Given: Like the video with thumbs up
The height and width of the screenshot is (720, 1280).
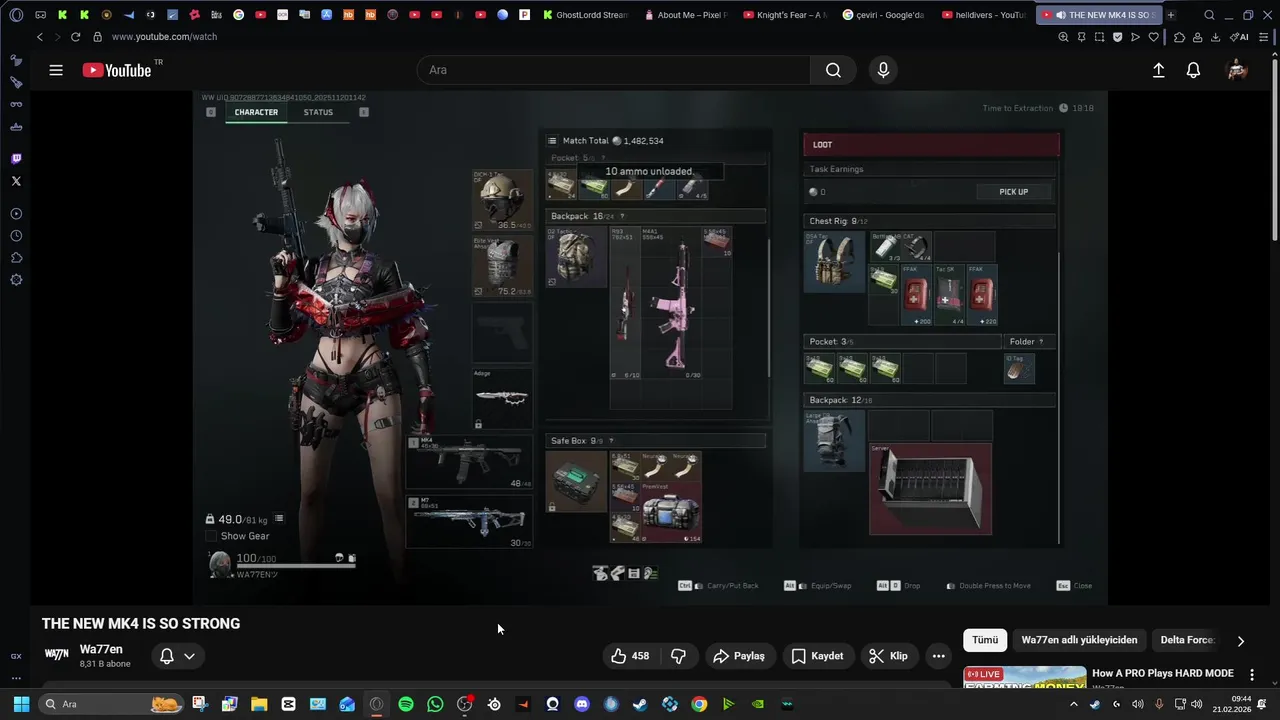Looking at the screenshot, I should (x=629, y=656).
